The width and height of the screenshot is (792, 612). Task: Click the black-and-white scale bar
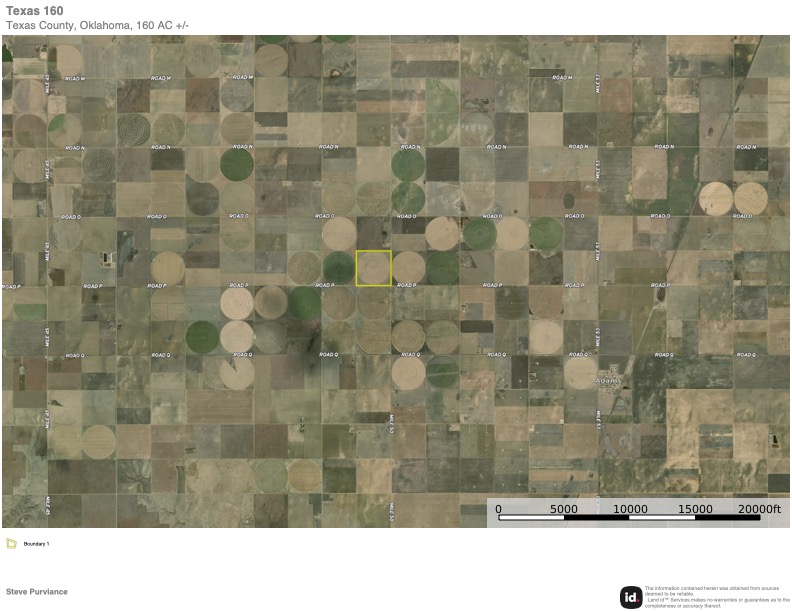pos(630,518)
